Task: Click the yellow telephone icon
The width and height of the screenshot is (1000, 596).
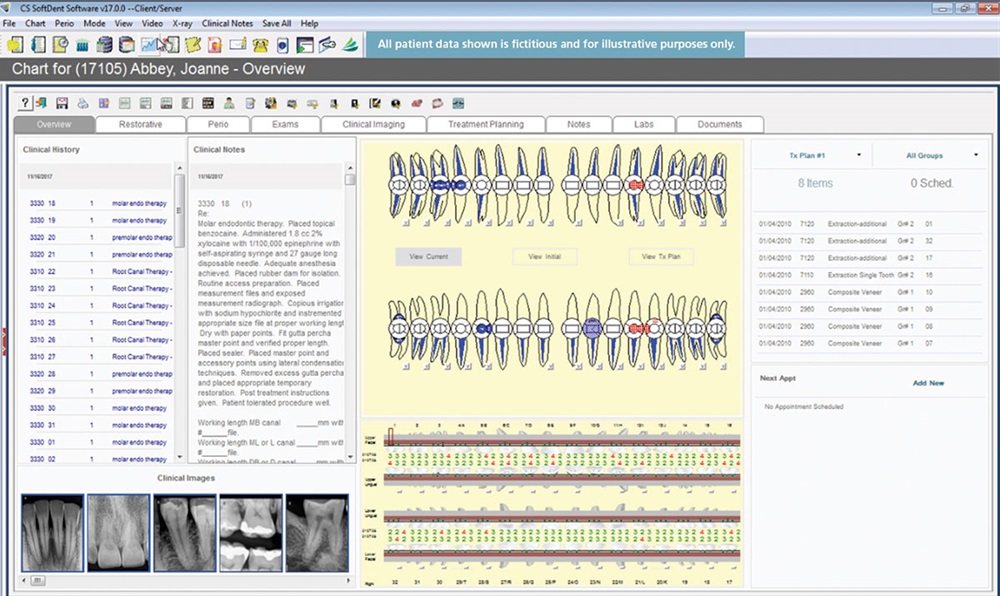Action: pos(260,45)
